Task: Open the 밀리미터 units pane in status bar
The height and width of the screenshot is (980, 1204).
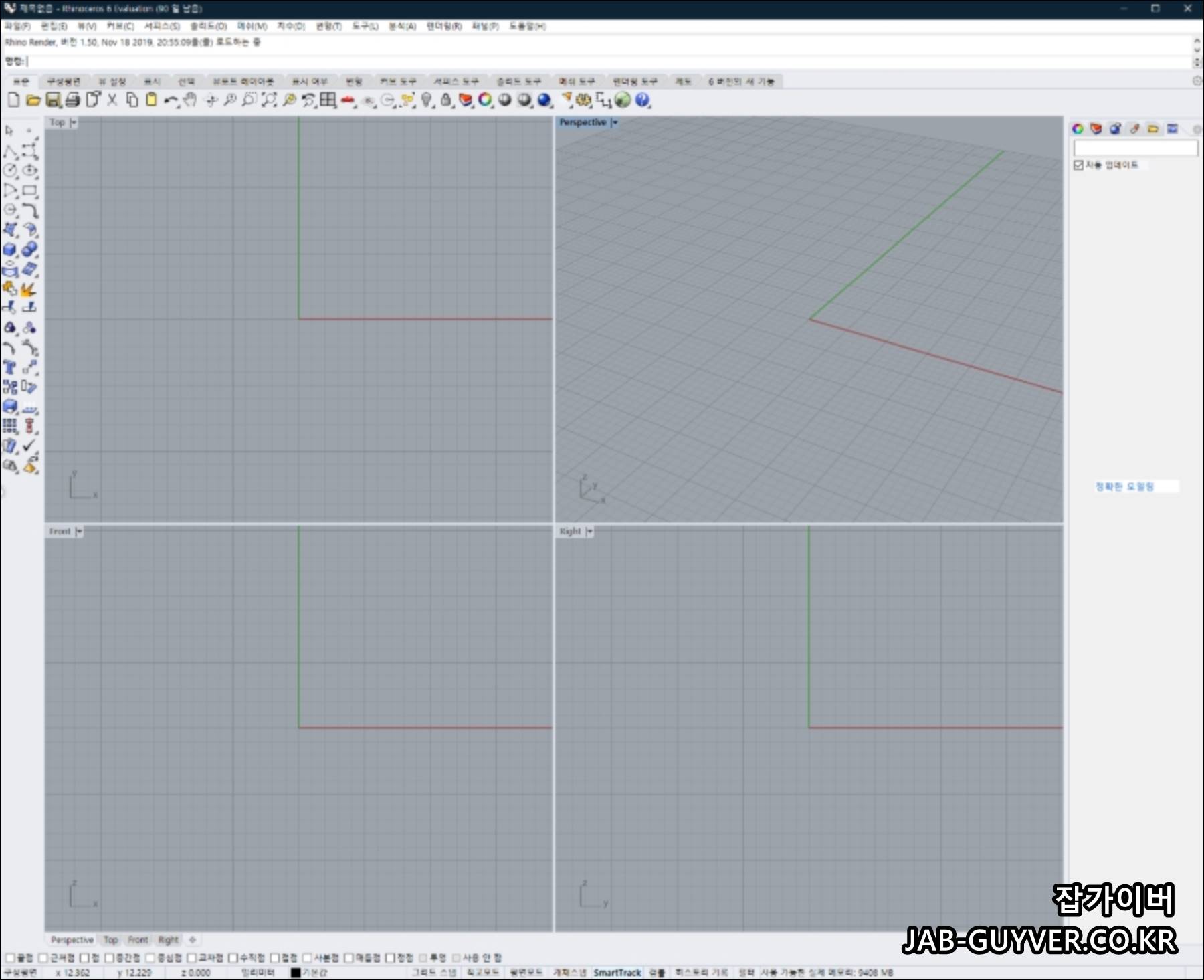Action: [258, 973]
